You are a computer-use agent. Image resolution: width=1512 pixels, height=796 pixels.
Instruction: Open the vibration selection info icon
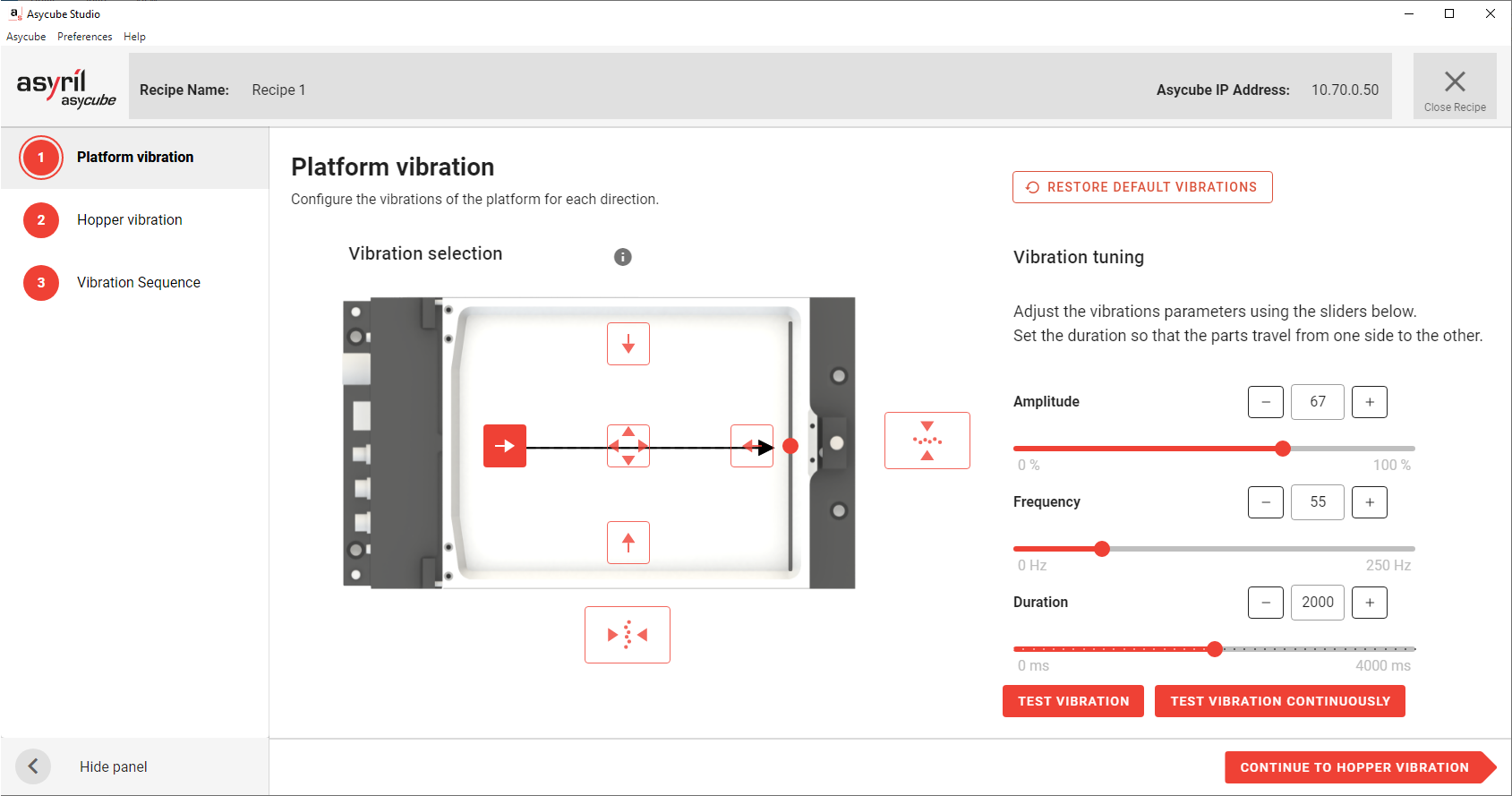click(x=623, y=257)
